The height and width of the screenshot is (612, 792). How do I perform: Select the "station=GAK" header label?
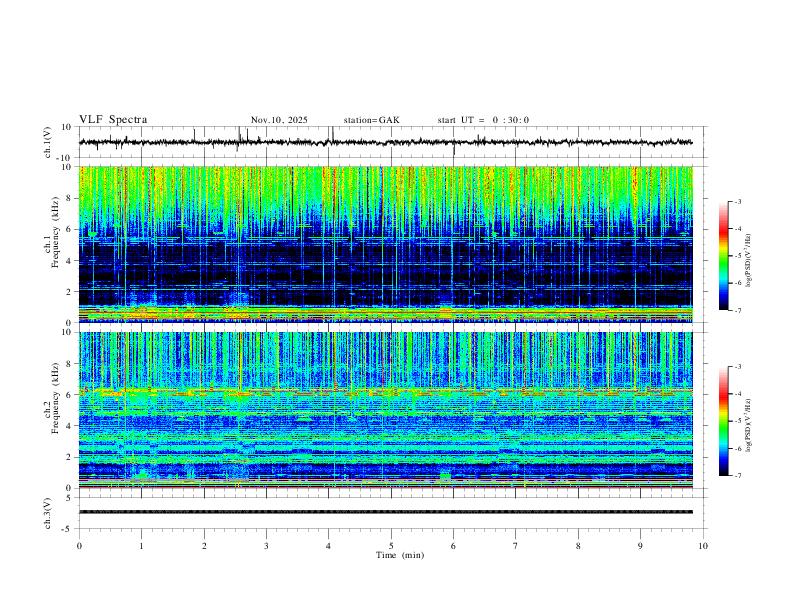(371, 120)
